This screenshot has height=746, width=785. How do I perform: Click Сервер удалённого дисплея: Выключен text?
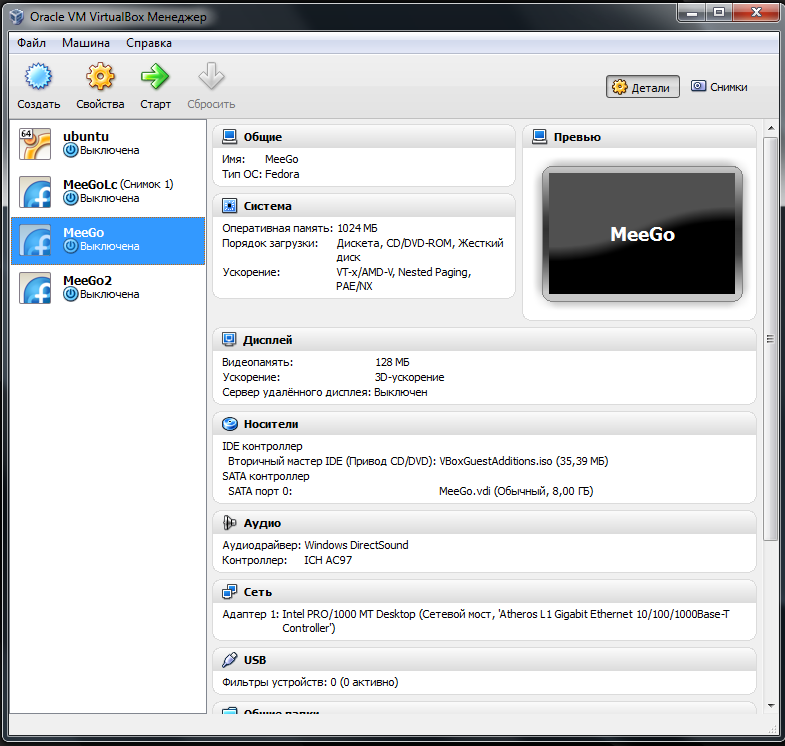(x=324, y=393)
